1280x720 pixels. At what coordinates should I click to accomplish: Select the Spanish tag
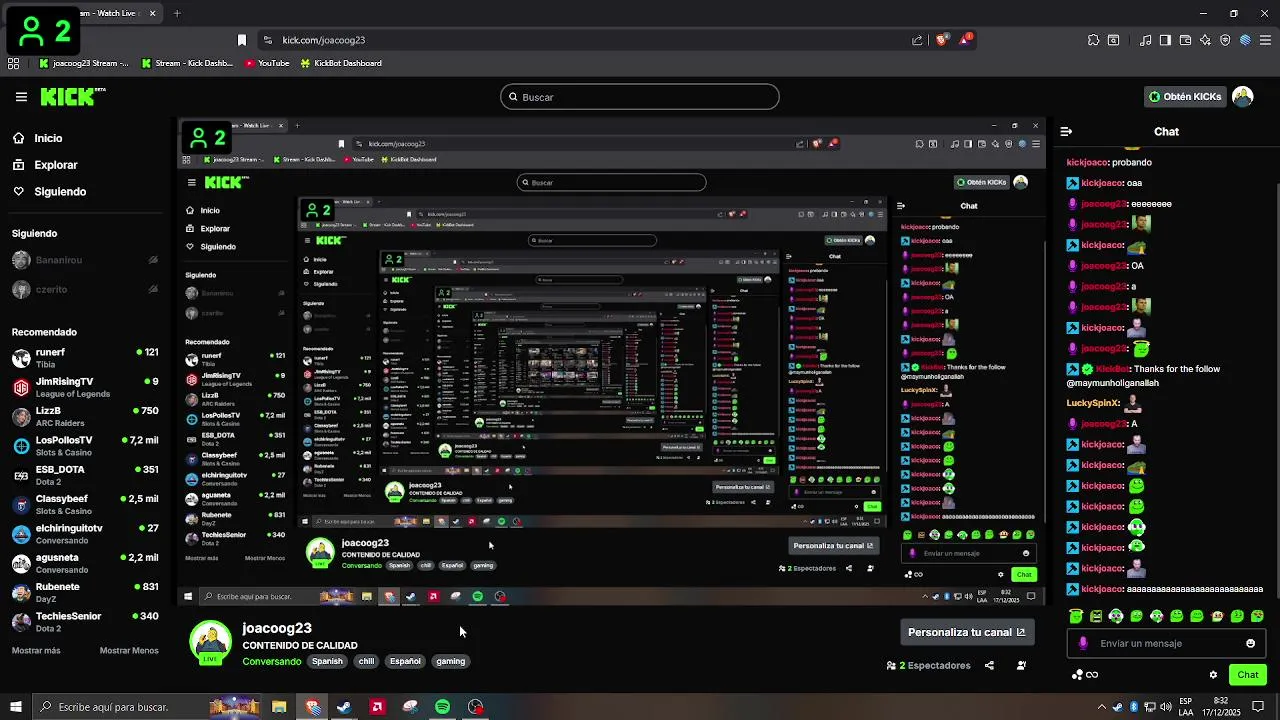tap(327, 661)
